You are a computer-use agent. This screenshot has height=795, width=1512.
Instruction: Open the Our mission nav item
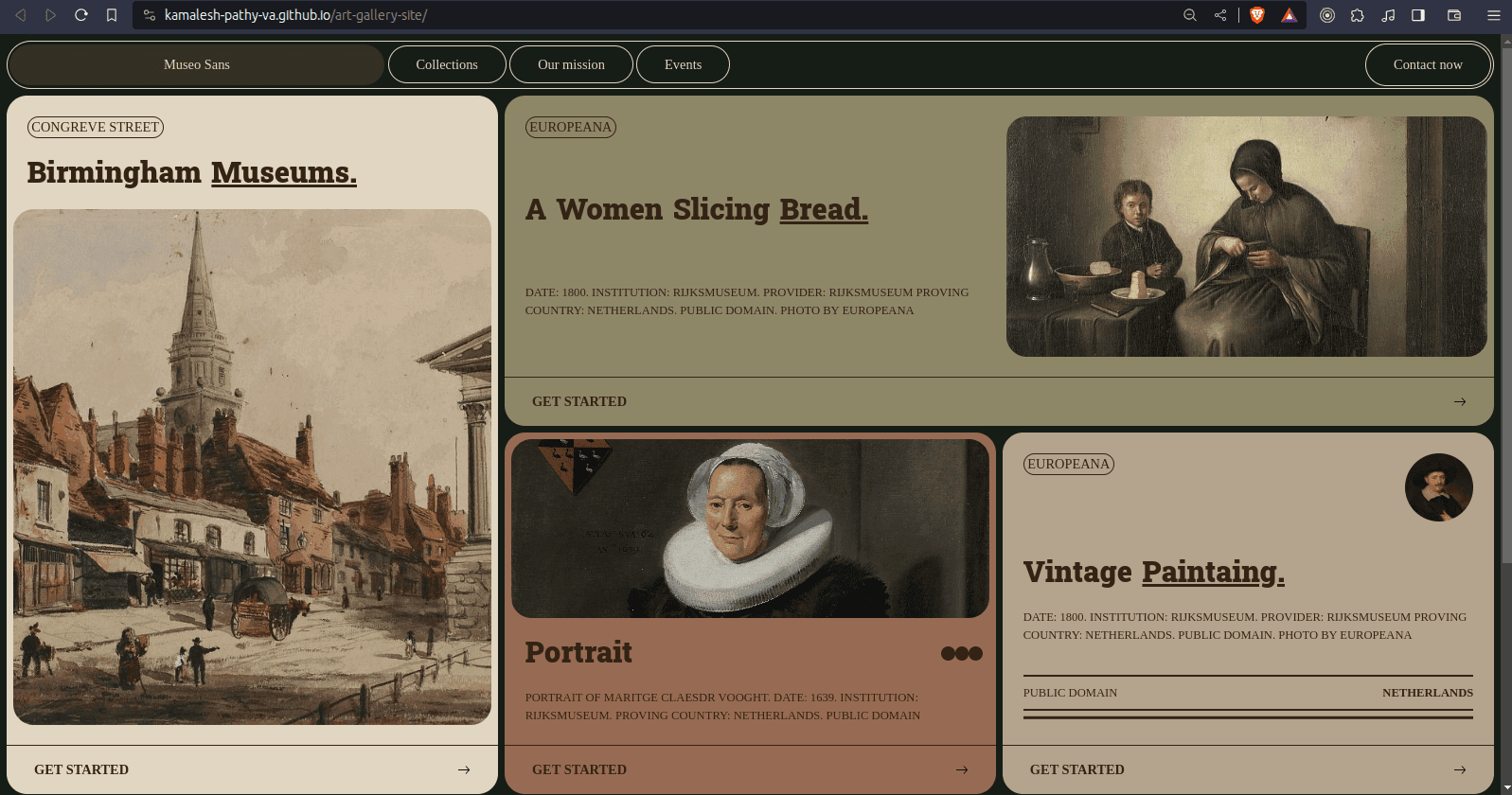click(x=571, y=64)
